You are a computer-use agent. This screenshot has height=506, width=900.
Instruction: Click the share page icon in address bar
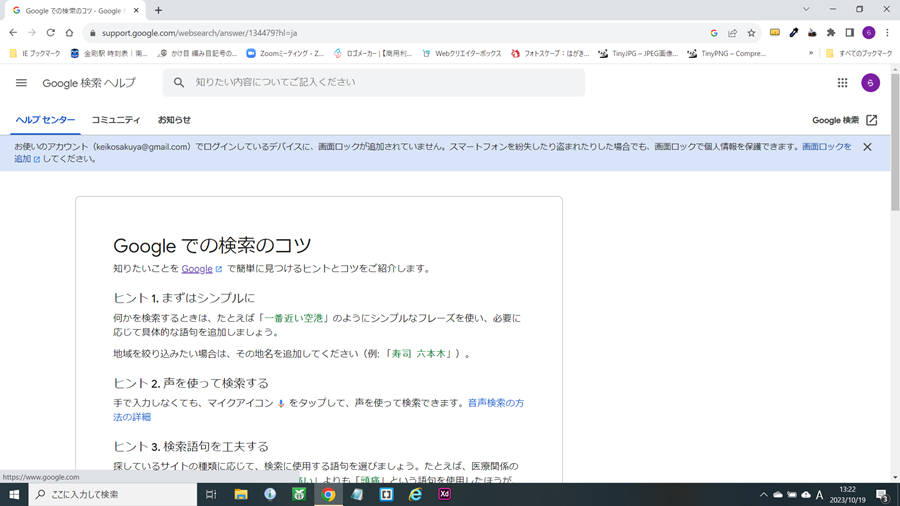[x=733, y=33]
